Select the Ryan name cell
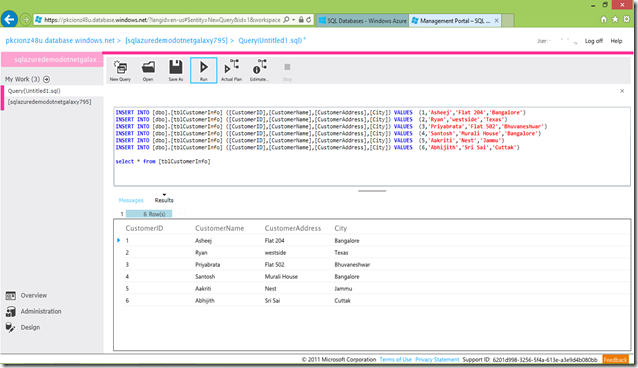 pos(201,252)
